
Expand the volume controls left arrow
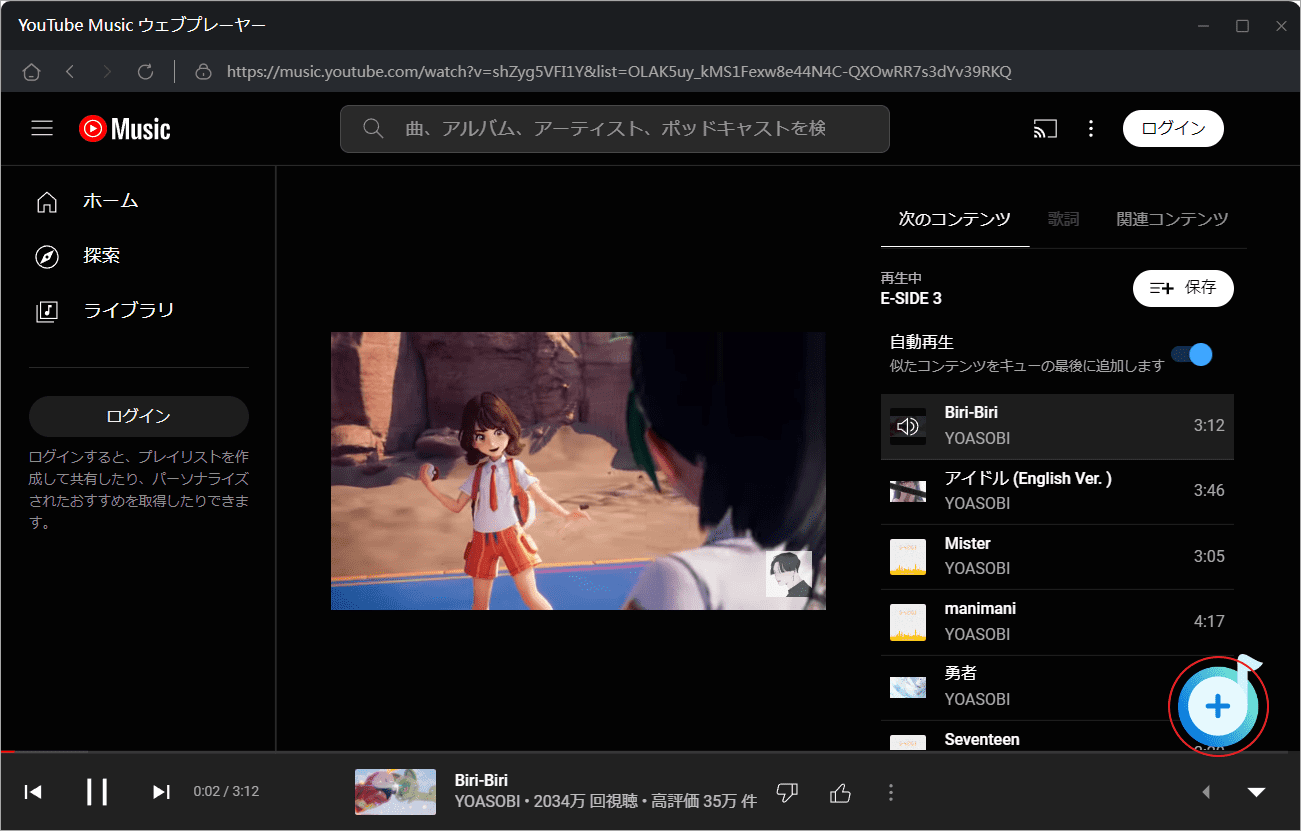(1206, 792)
